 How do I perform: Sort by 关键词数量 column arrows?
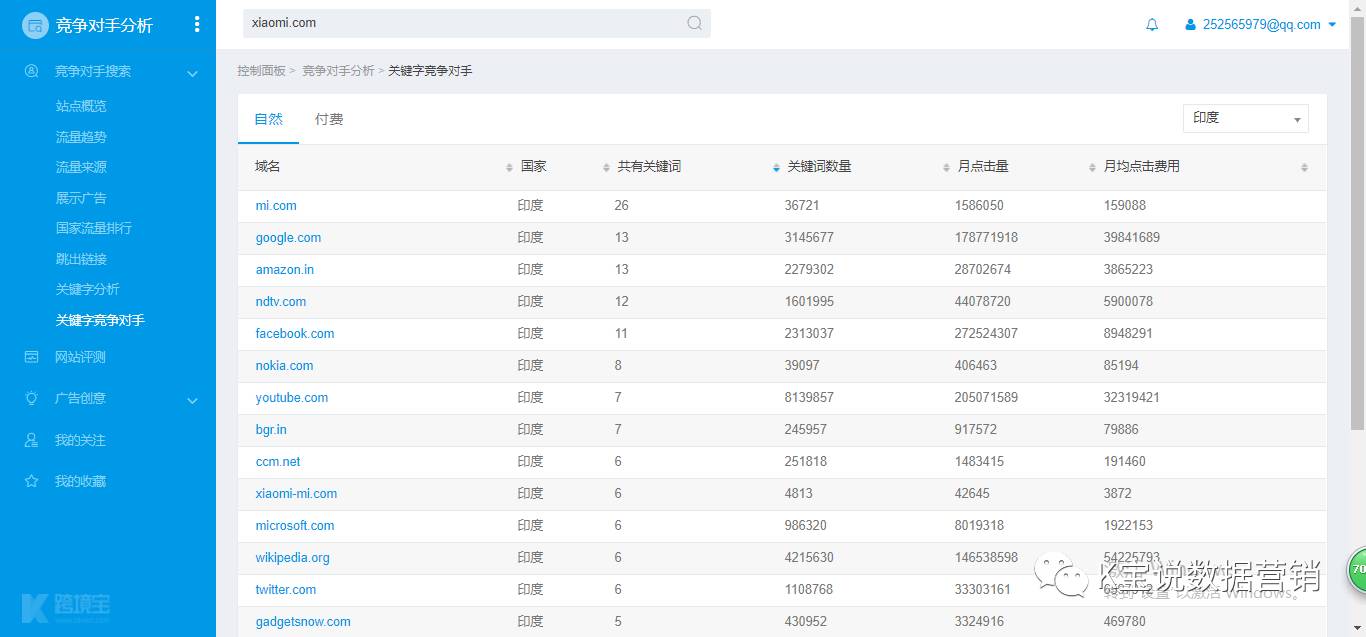coord(946,168)
